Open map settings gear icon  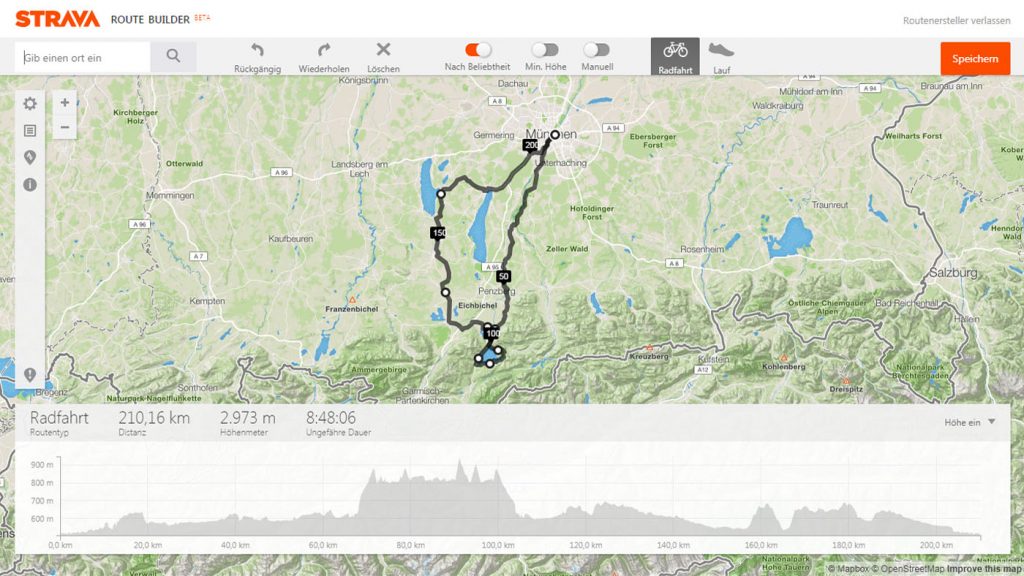(x=30, y=103)
